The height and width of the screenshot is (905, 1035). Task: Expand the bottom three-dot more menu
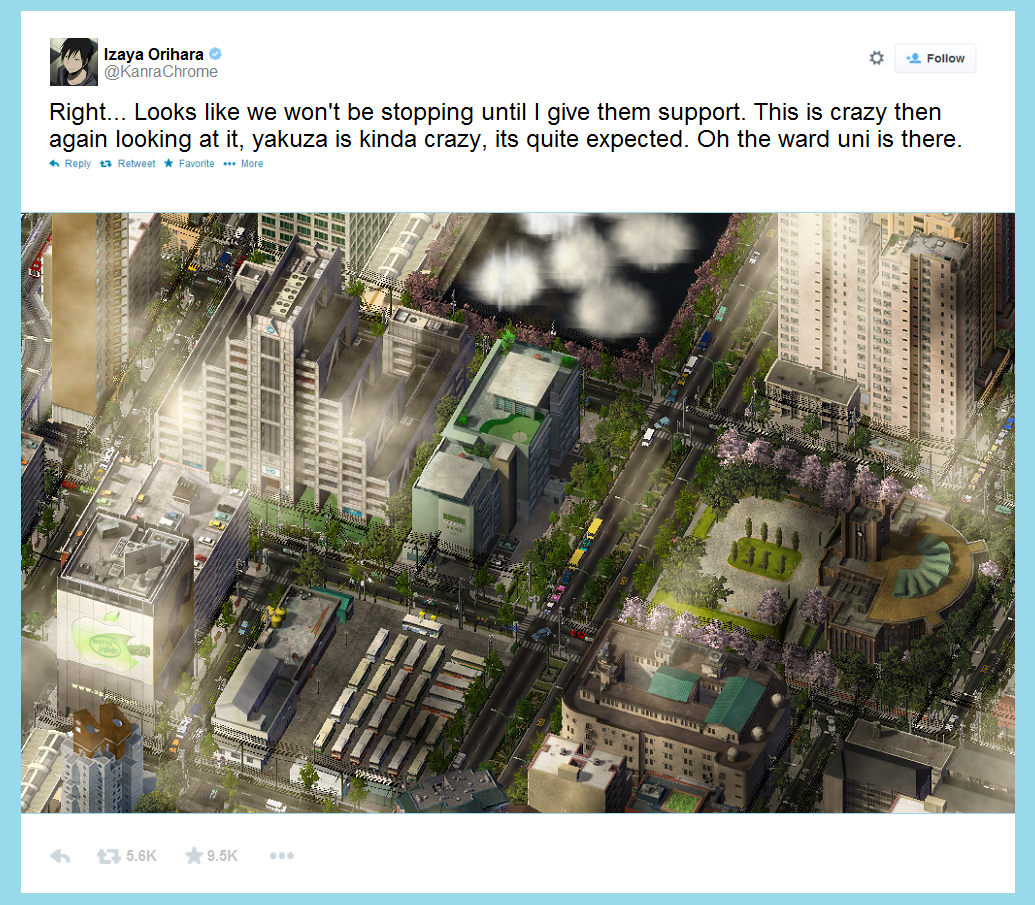pyautogui.click(x=282, y=856)
